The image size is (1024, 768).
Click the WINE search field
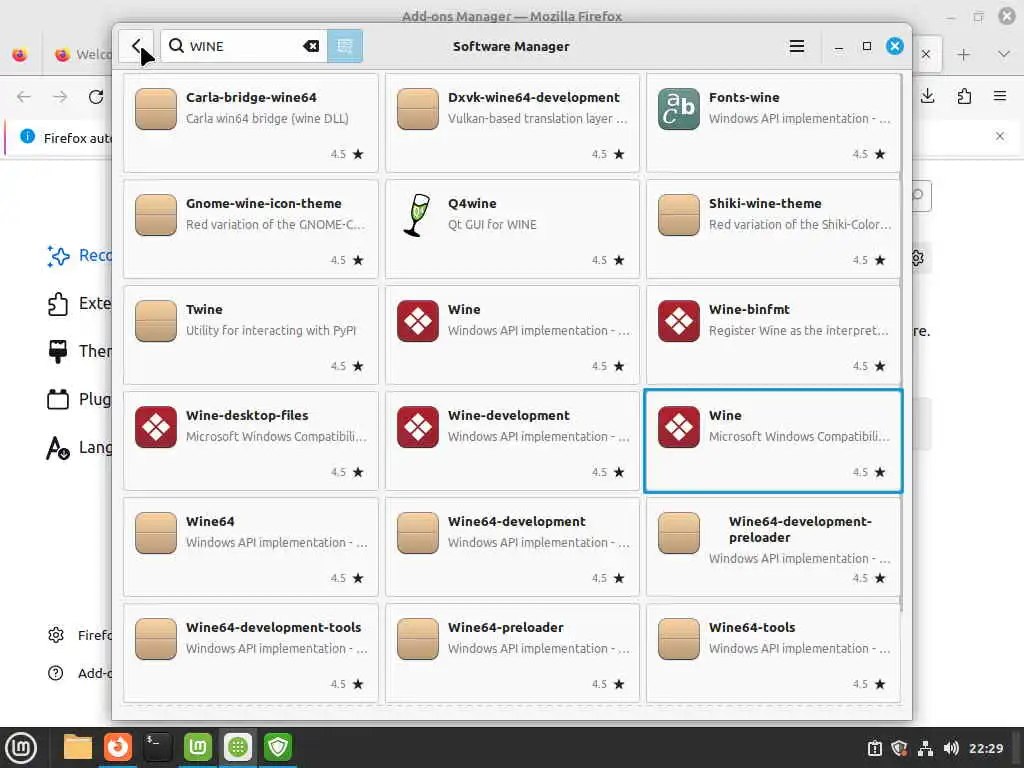244,46
